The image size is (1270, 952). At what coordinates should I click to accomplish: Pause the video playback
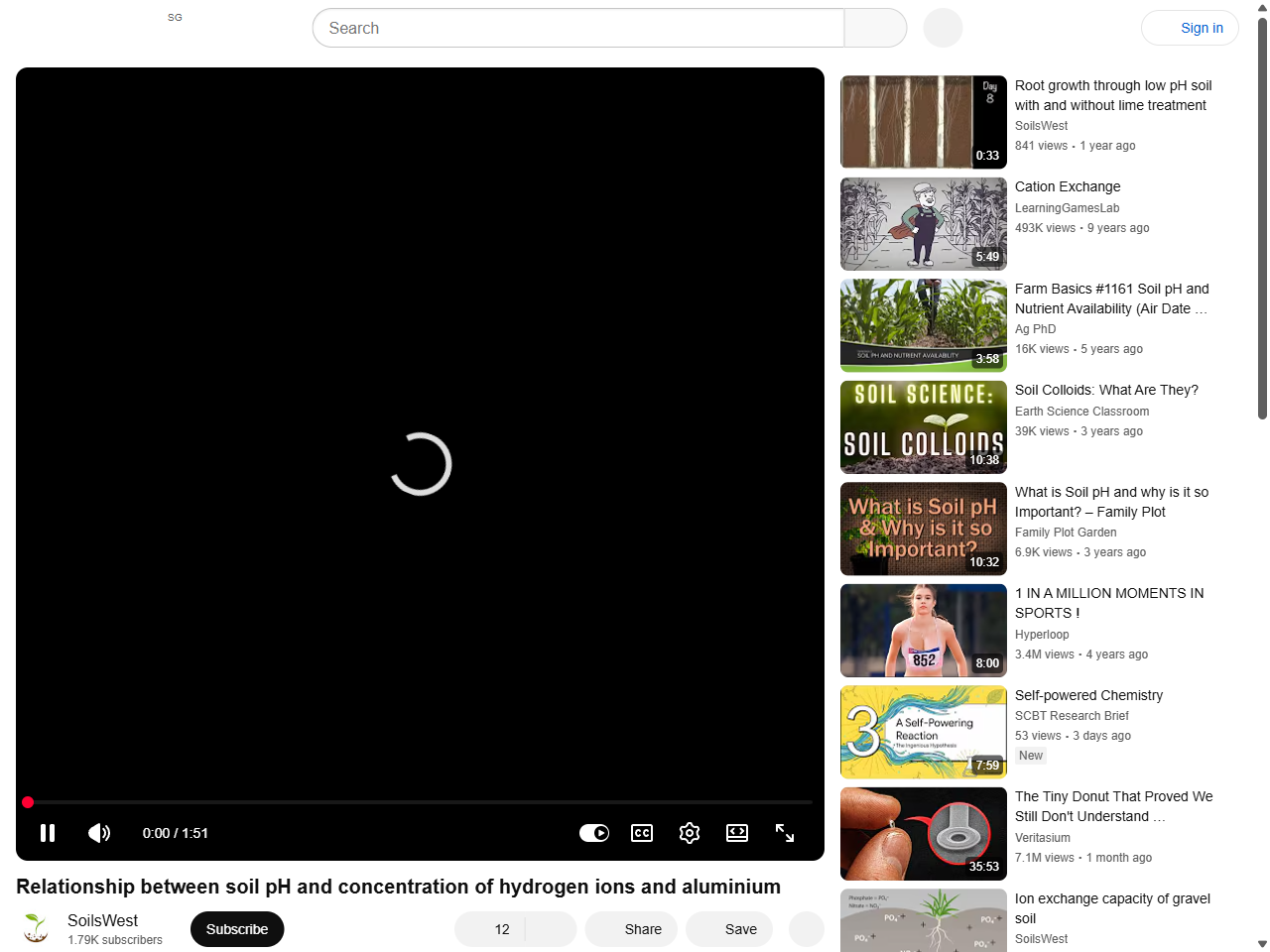[48, 833]
